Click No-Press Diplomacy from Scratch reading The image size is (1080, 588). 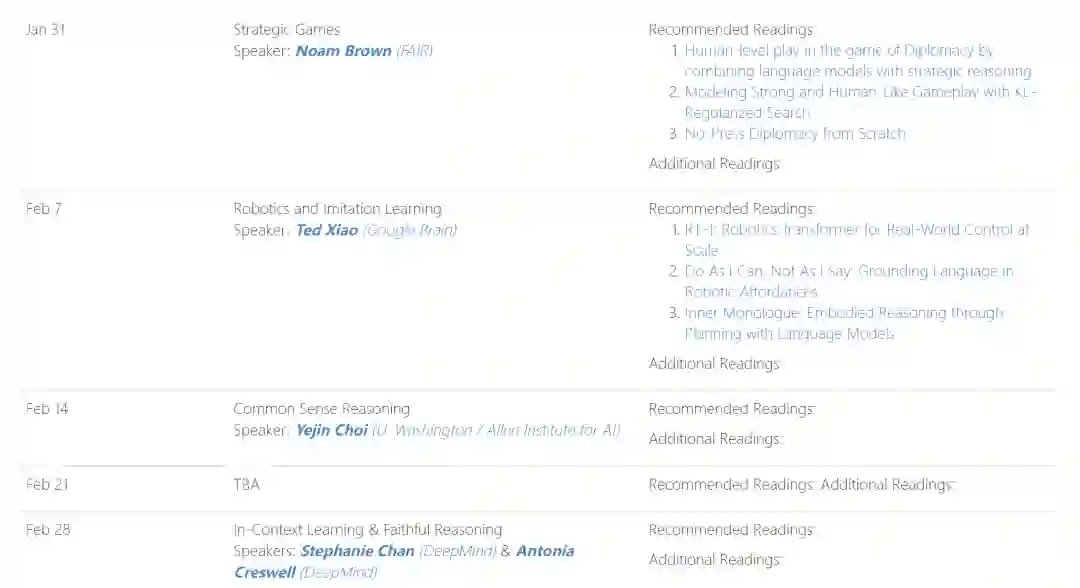795,134
